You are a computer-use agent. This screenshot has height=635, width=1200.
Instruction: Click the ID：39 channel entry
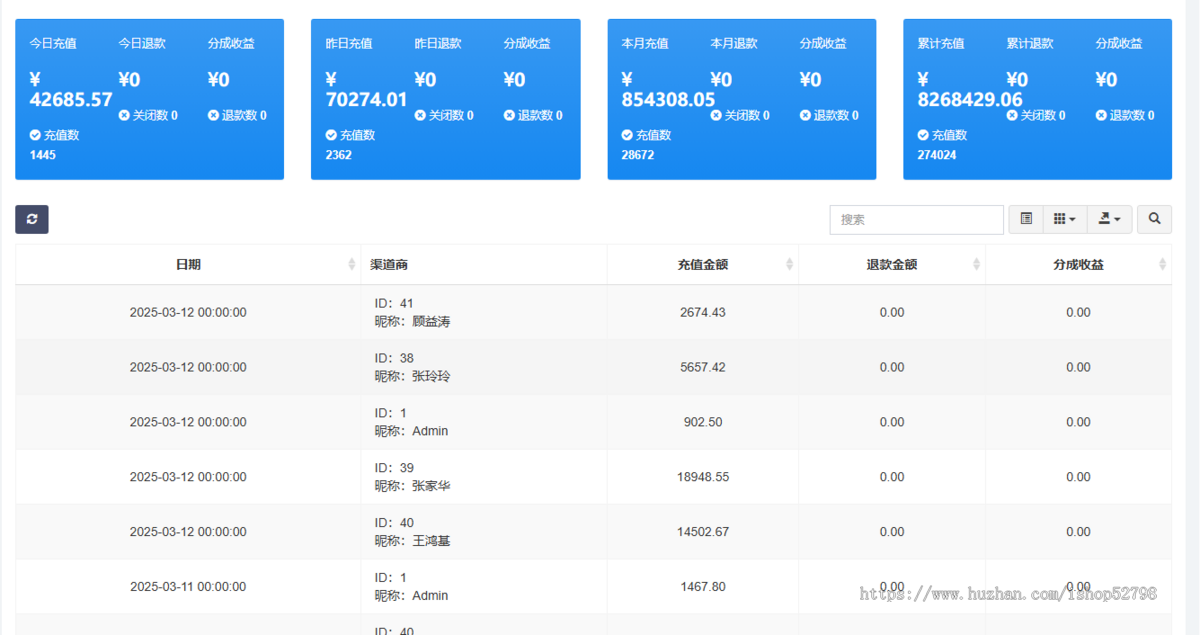click(394, 468)
